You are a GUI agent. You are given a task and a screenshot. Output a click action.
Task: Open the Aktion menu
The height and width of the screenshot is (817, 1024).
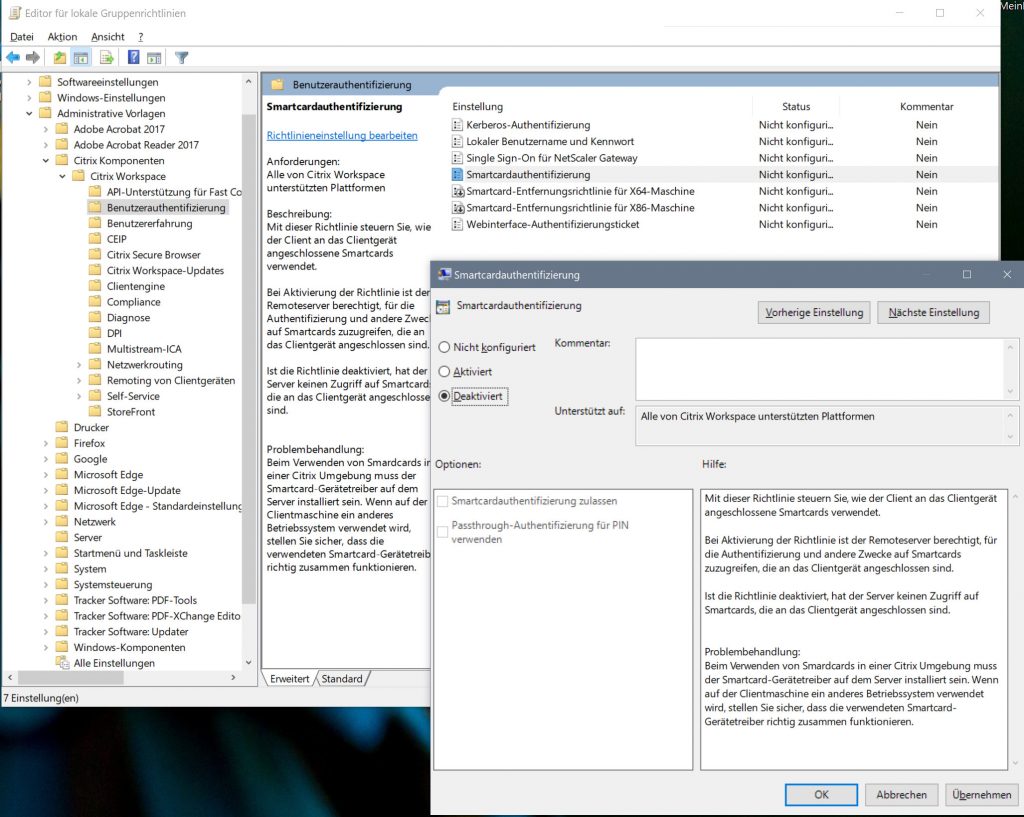click(62, 37)
